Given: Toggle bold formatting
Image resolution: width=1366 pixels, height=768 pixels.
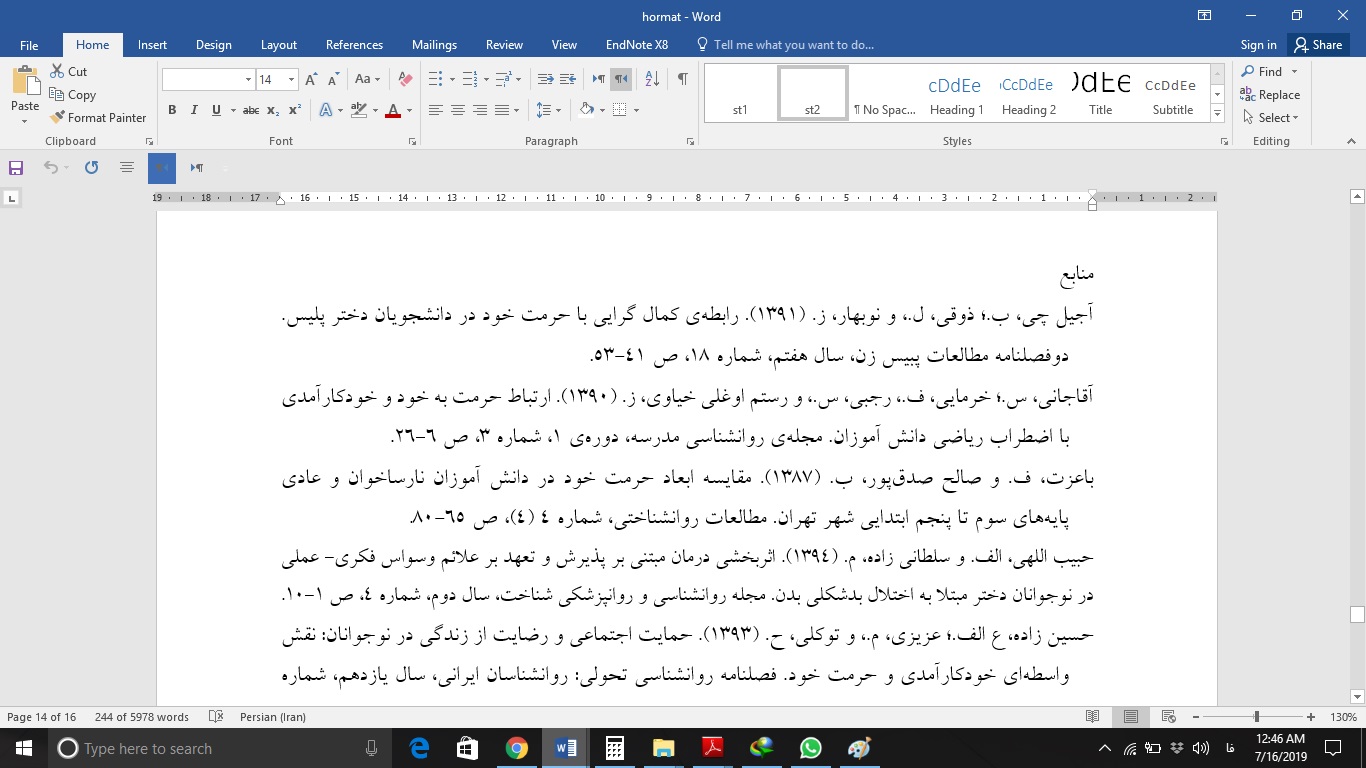Looking at the screenshot, I should point(171,110).
